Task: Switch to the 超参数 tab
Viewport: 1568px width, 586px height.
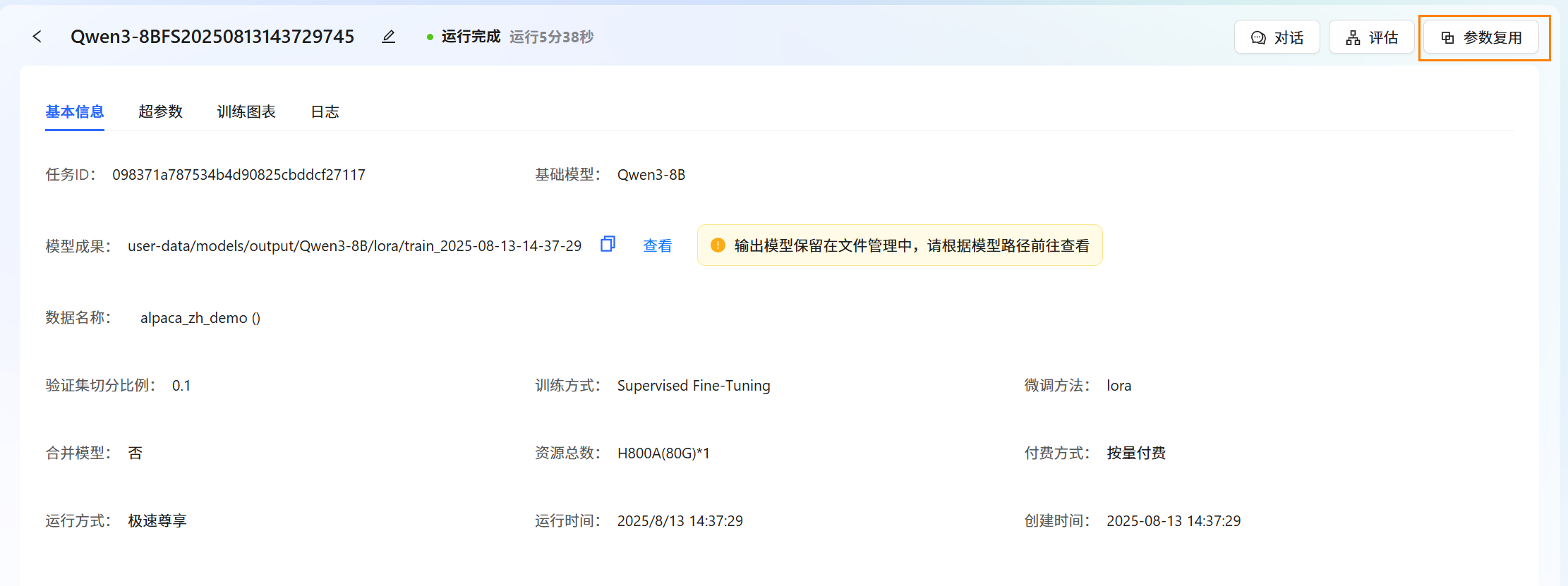Action: click(x=160, y=111)
